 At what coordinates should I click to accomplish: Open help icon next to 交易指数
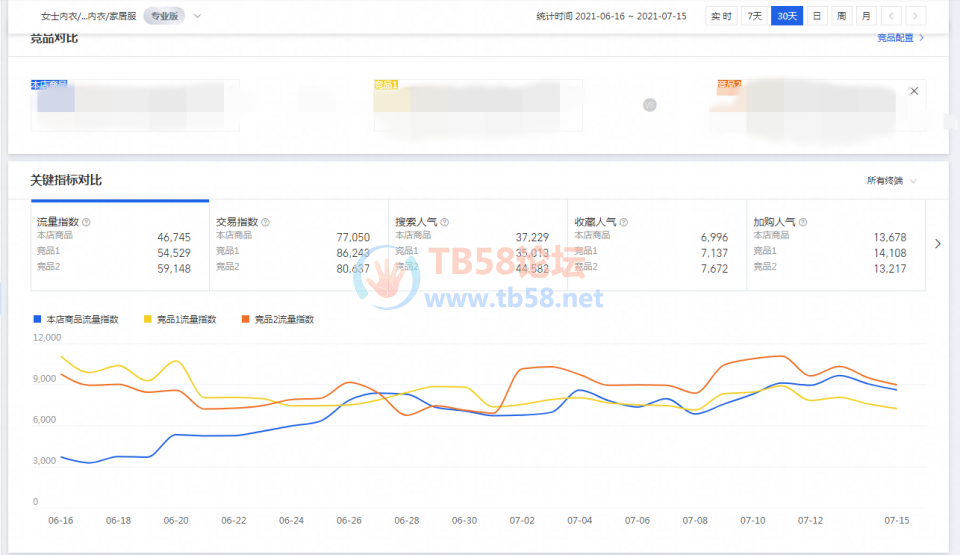point(266,222)
